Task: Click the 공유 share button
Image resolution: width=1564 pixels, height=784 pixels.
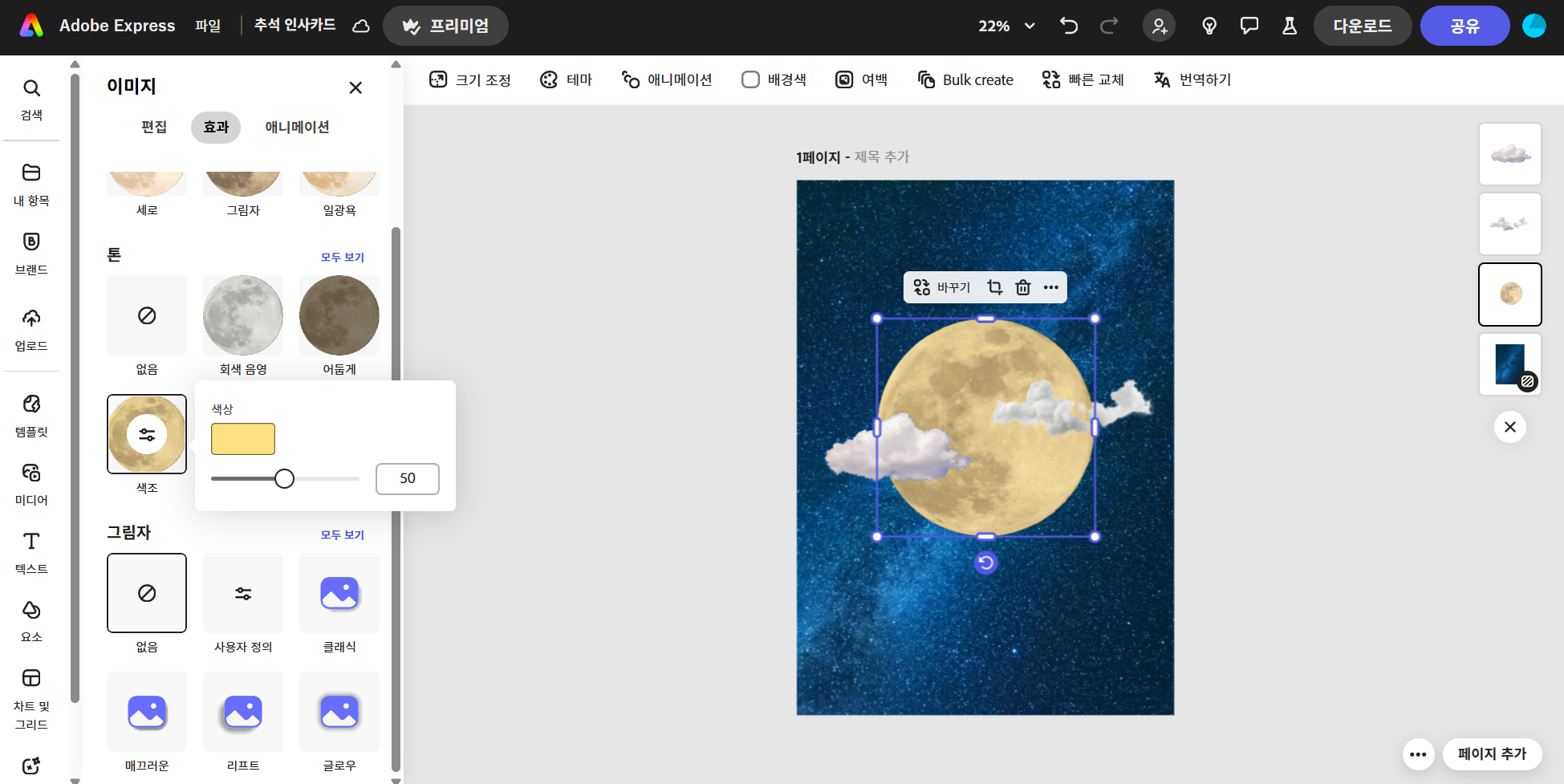Action: point(1465,26)
